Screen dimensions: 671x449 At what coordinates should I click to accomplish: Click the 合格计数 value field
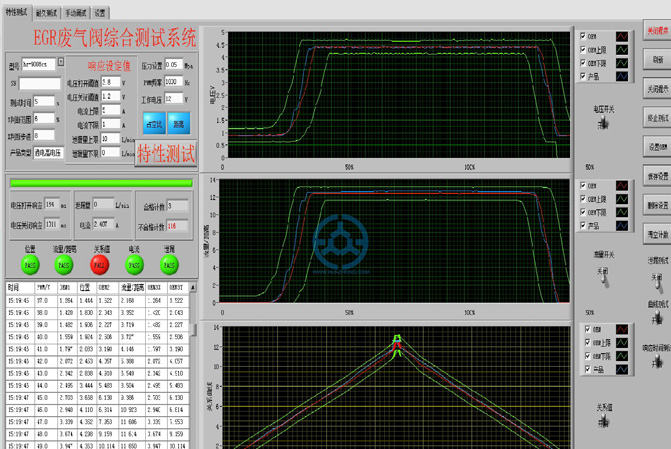pos(176,206)
